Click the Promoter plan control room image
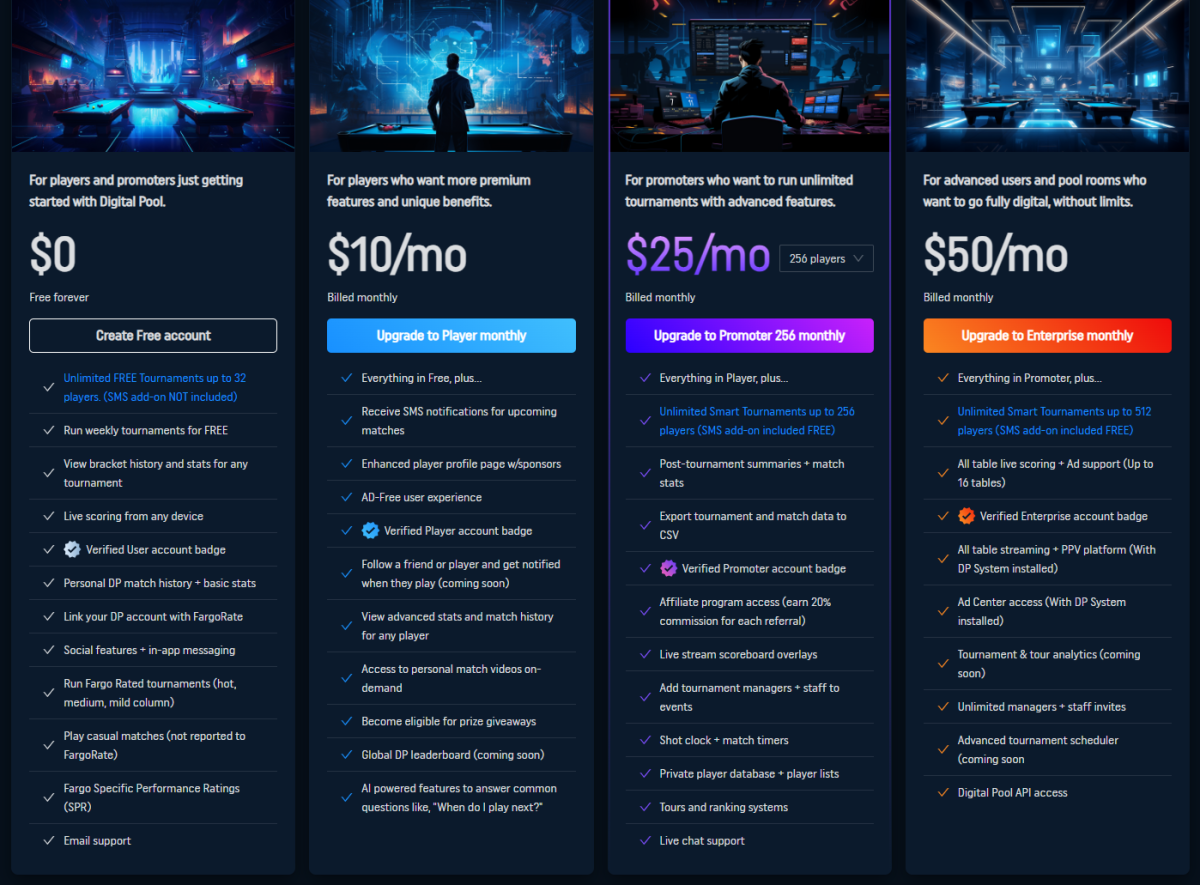1200x885 pixels. pyautogui.click(x=749, y=75)
